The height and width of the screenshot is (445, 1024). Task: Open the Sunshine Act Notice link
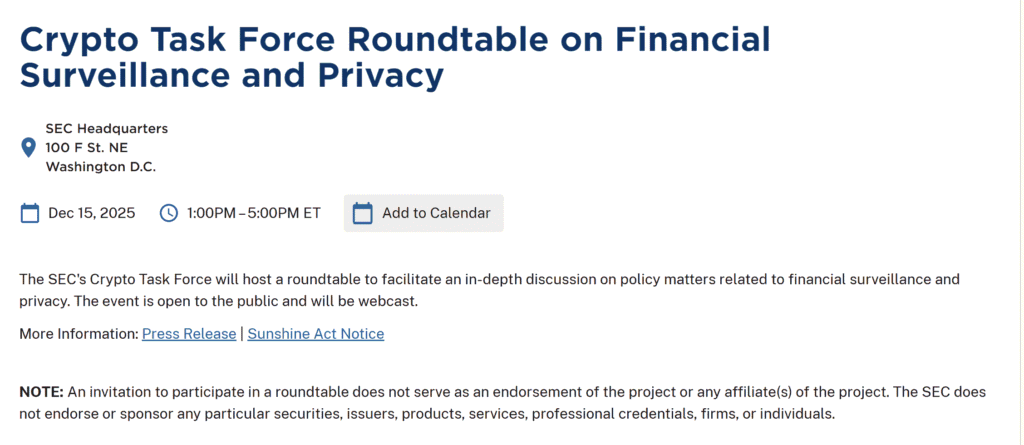tap(315, 334)
